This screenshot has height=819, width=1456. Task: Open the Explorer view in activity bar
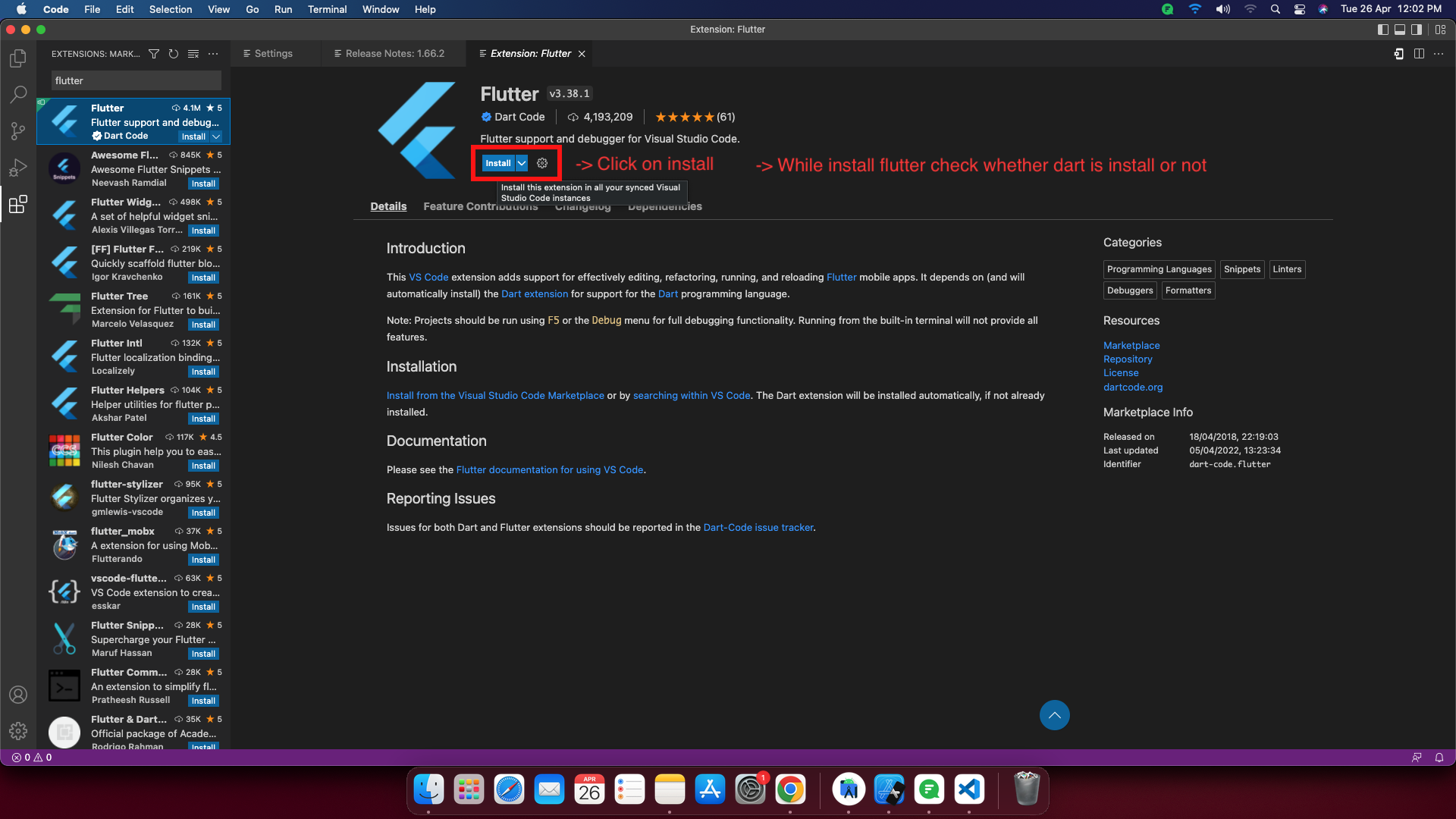[x=18, y=58]
